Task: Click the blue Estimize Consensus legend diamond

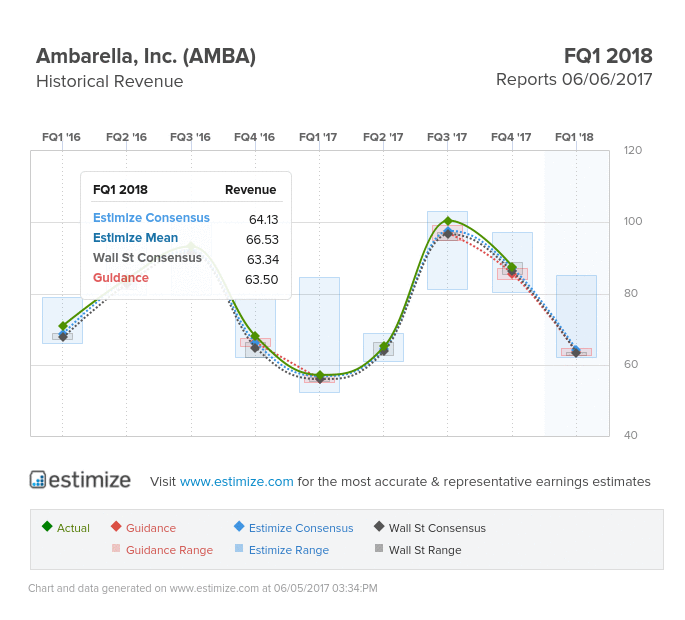Action: point(239,526)
